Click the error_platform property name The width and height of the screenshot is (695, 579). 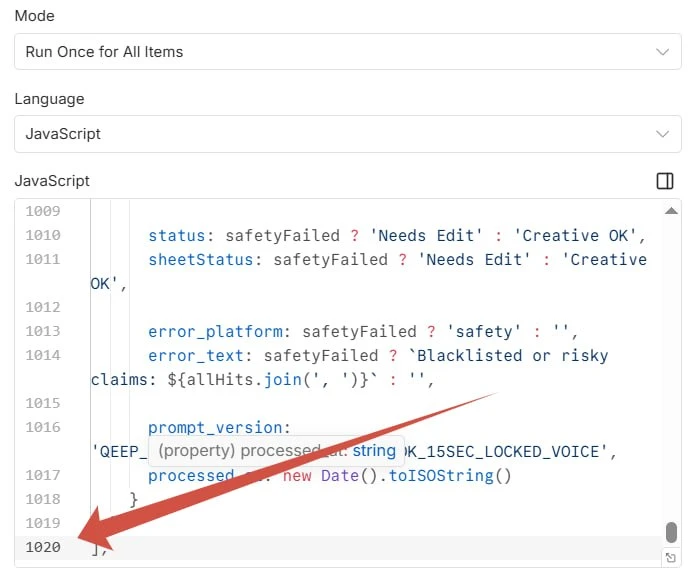coord(215,332)
